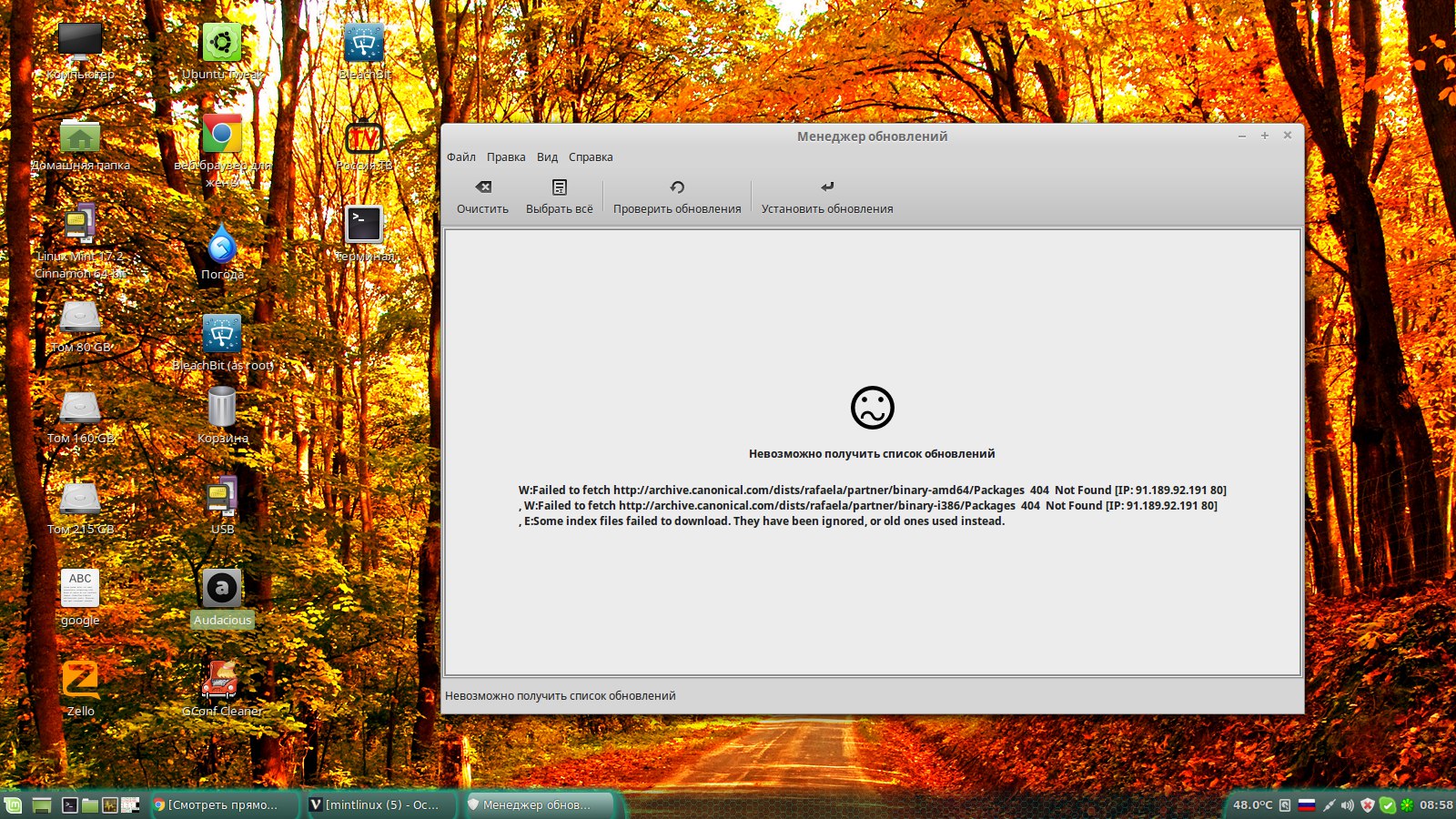
Task: Open the Вид menu
Action: [x=547, y=157]
